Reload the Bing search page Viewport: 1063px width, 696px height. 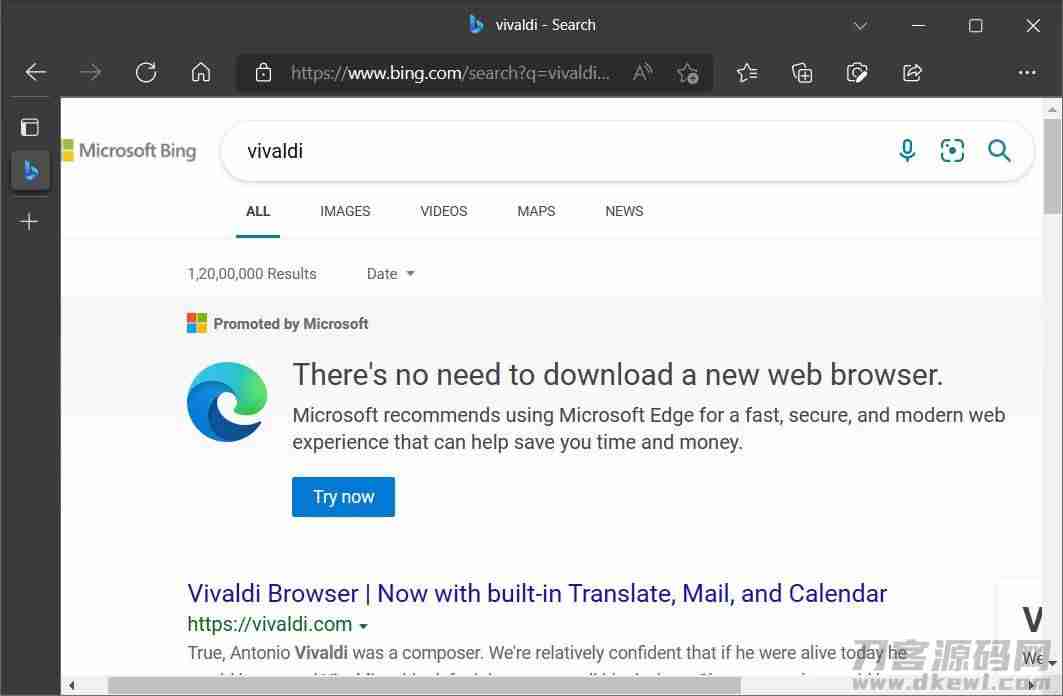point(146,72)
